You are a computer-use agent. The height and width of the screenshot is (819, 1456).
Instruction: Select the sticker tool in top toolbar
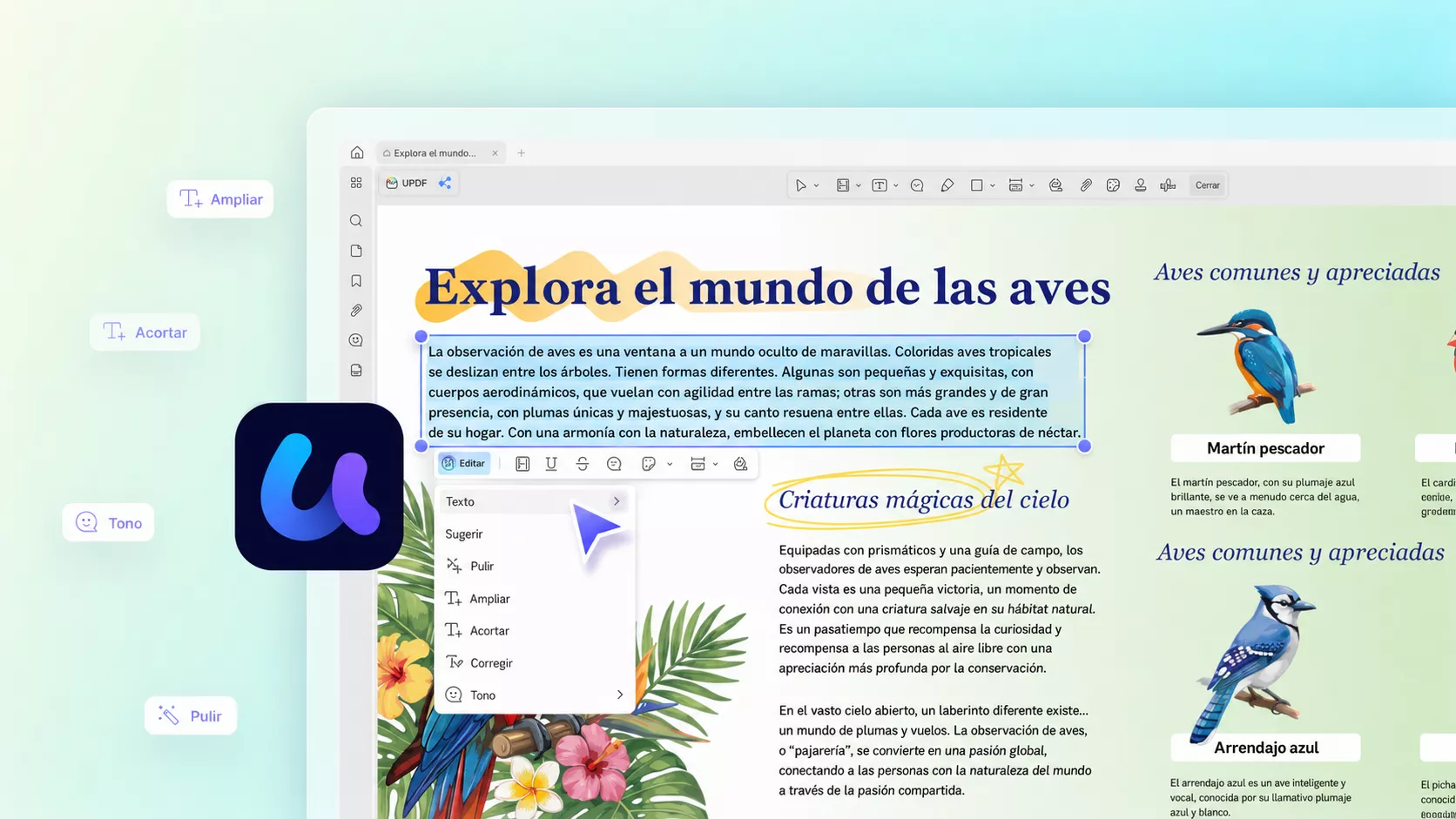1113,185
